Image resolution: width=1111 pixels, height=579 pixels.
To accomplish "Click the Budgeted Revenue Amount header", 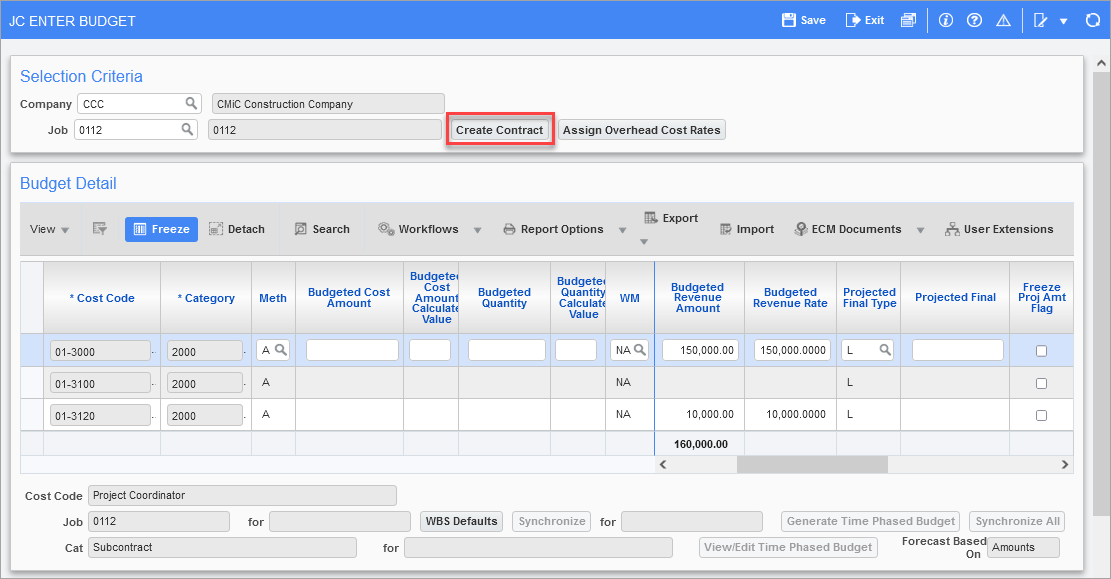I will pos(698,298).
